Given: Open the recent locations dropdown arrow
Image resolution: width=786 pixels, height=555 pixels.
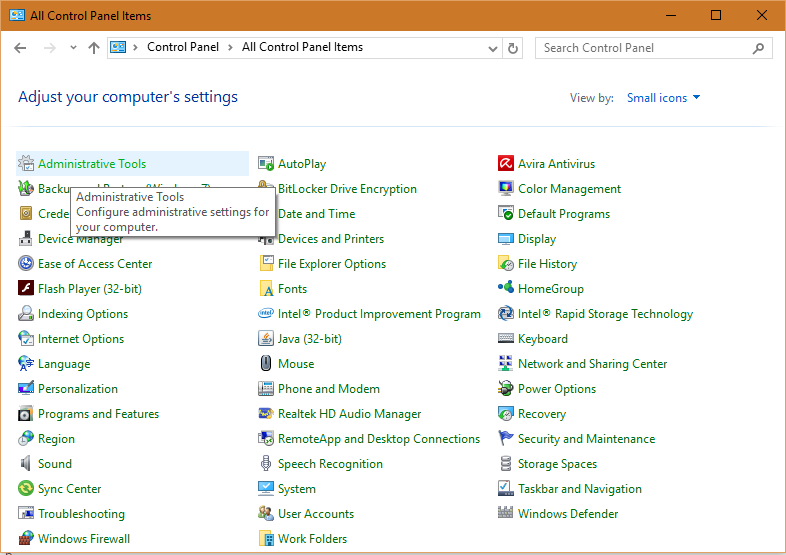Looking at the screenshot, I should point(73,48).
